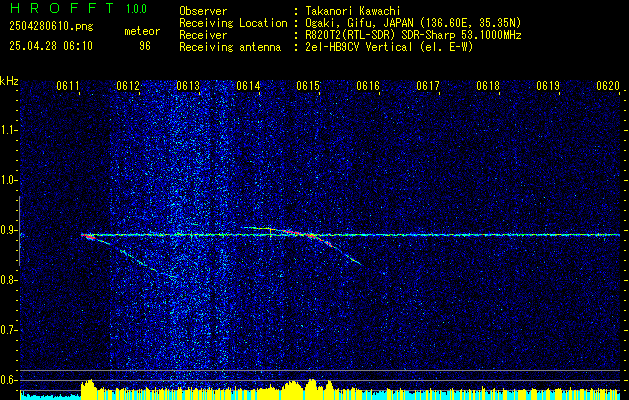Click time marker 0611
This screenshot has height=400, width=629.
point(67,85)
